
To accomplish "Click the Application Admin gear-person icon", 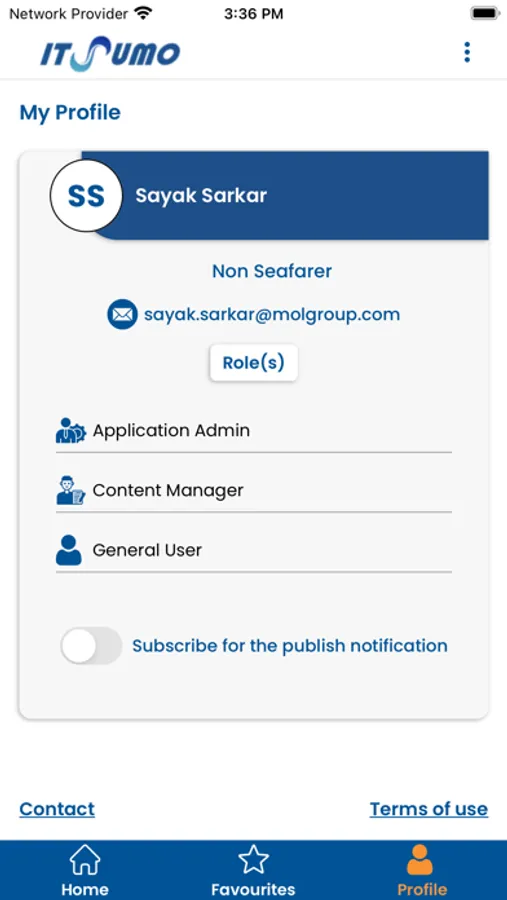I will pyautogui.click(x=71, y=430).
